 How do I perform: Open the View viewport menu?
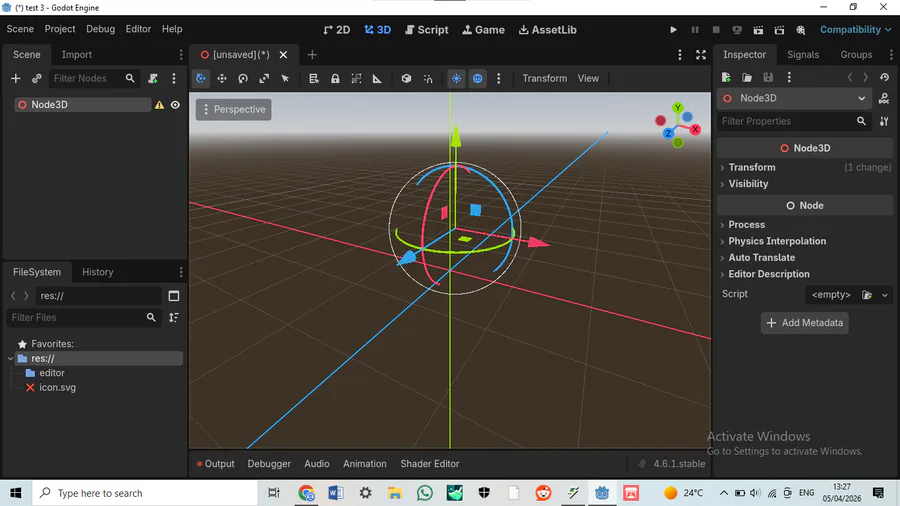click(588, 79)
